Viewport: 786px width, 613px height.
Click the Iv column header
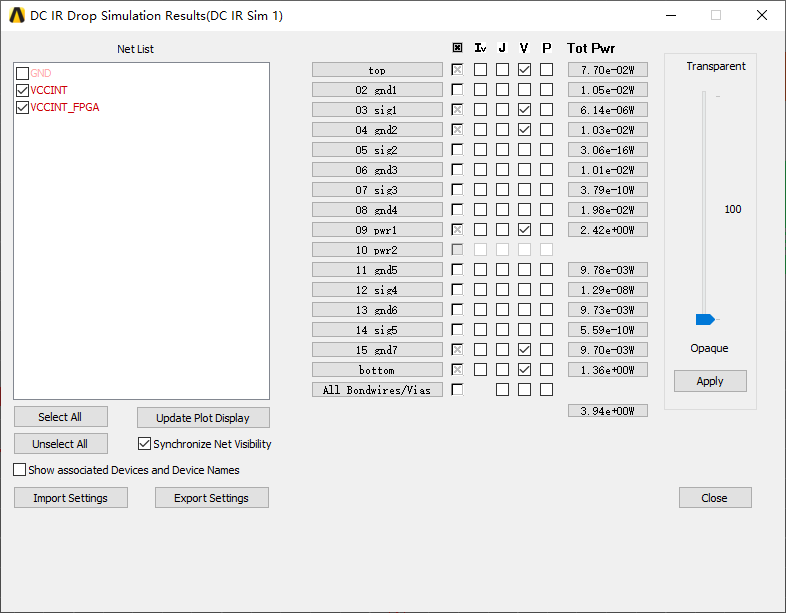pyautogui.click(x=480, y=48)
